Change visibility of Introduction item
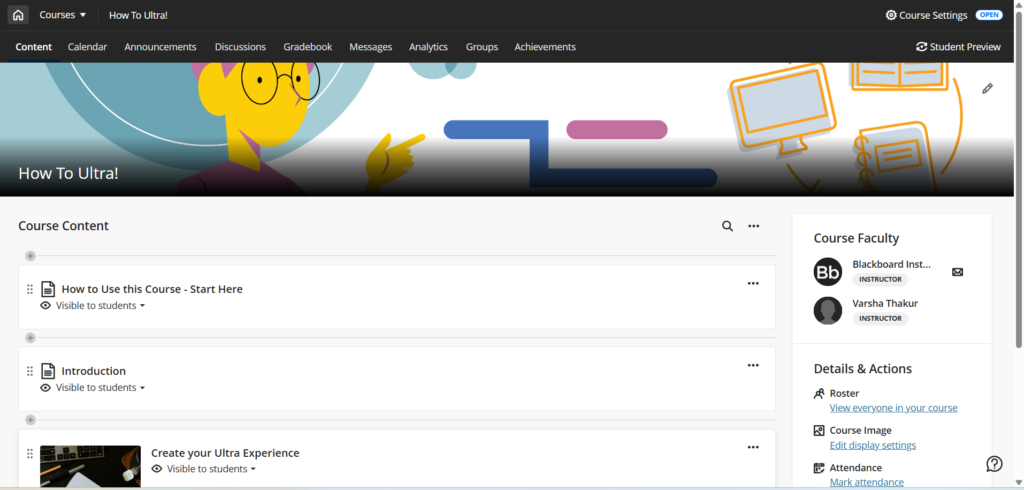The width and height of the screenshot is (1024, 490). pos(100,387)
